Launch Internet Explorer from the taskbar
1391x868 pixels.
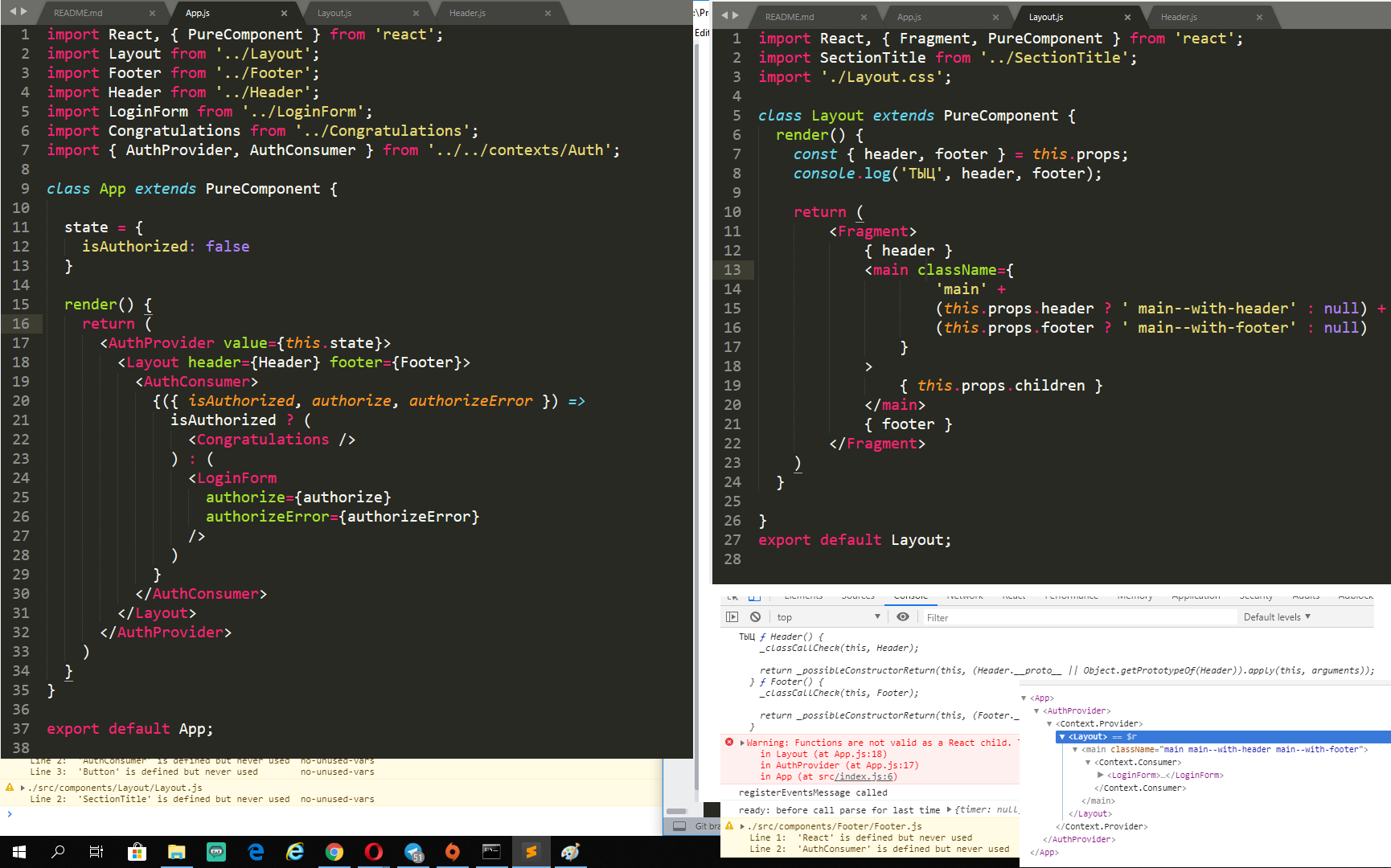click(295, 852)
